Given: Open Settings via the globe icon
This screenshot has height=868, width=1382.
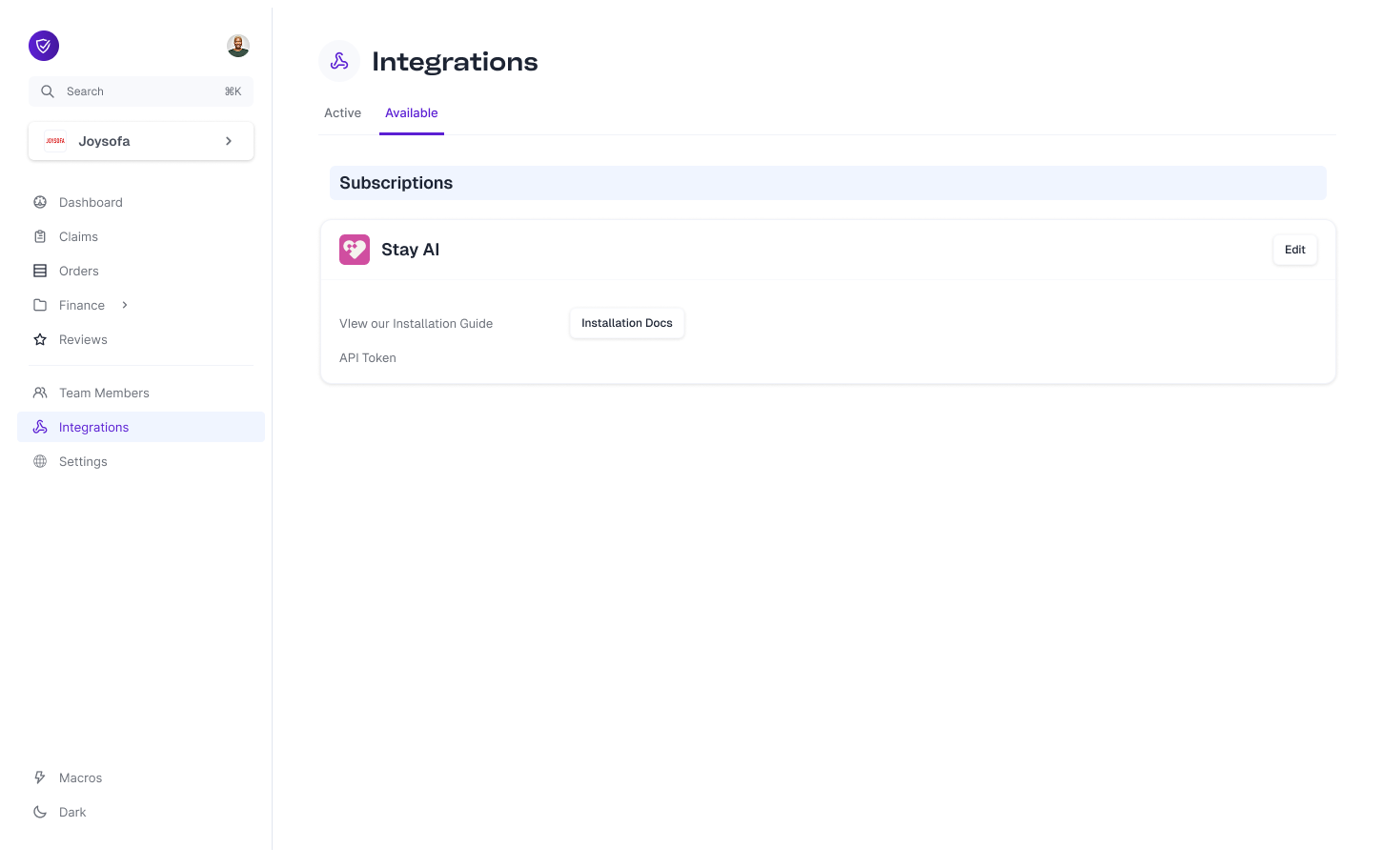Looking at the screenshot, I should (x=39, y=461).
